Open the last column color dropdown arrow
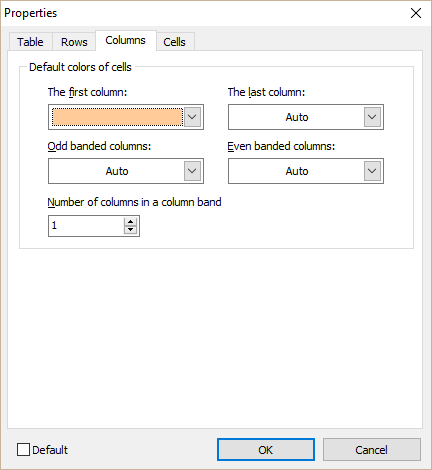This screenshot has width=432, height=470. pyautogui.click(x=372, y=117)
